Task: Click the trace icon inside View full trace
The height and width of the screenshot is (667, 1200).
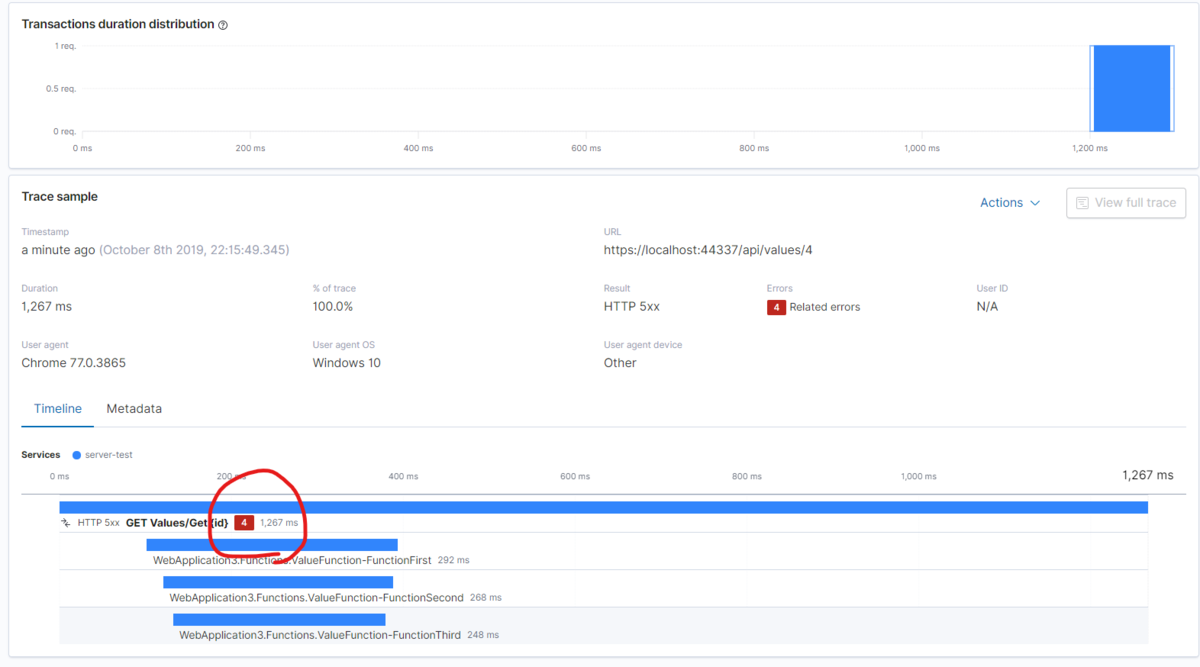Action: [1082, 203]
